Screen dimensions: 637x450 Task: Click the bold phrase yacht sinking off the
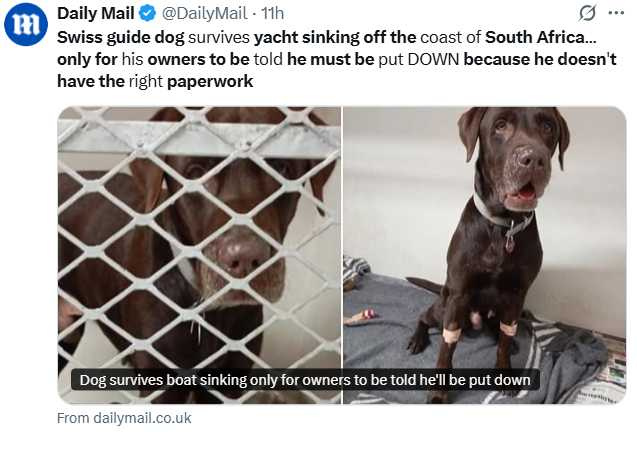(335, 37)
